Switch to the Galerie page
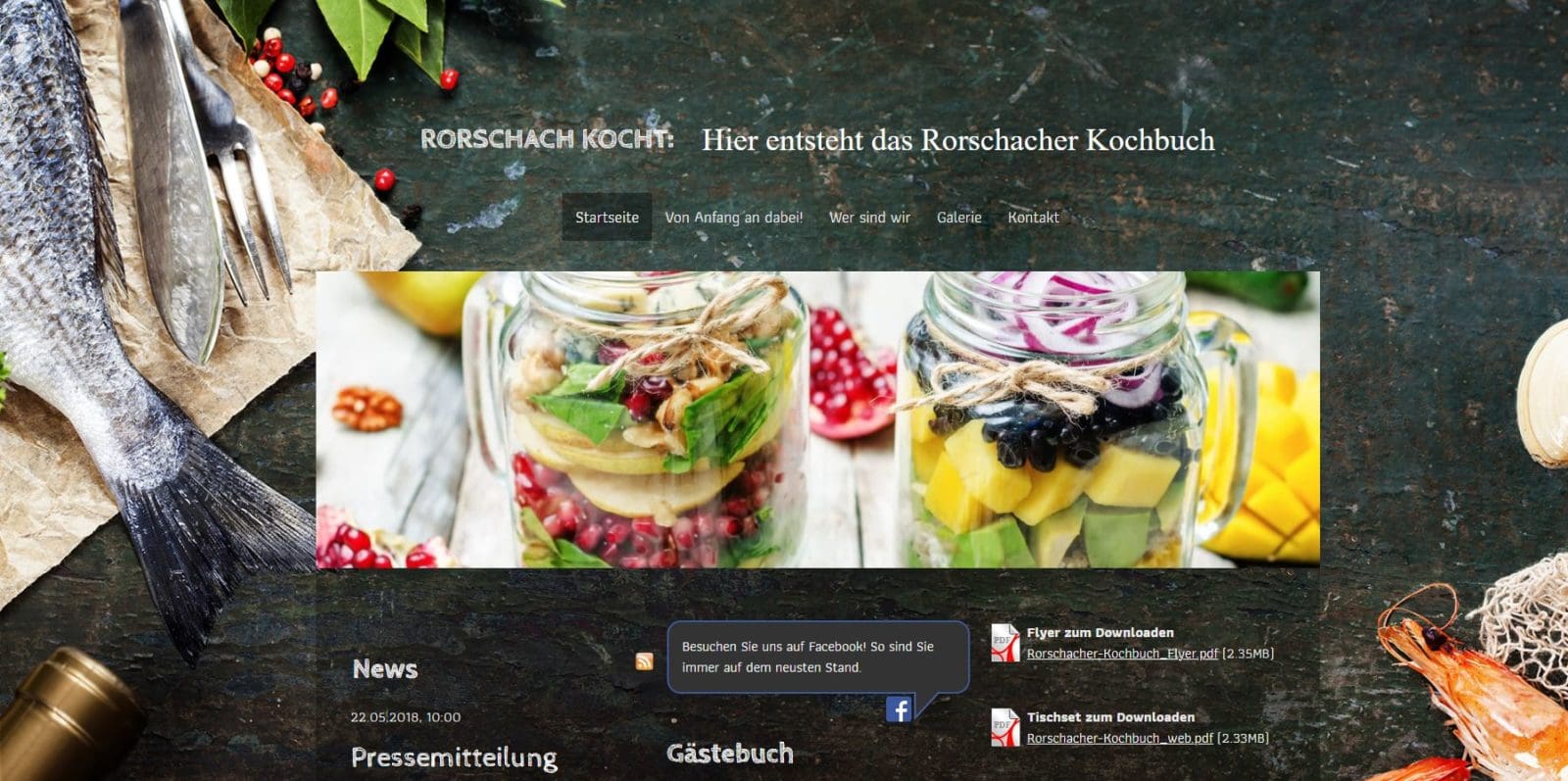 pyautogui.click(x=958, y=218)
